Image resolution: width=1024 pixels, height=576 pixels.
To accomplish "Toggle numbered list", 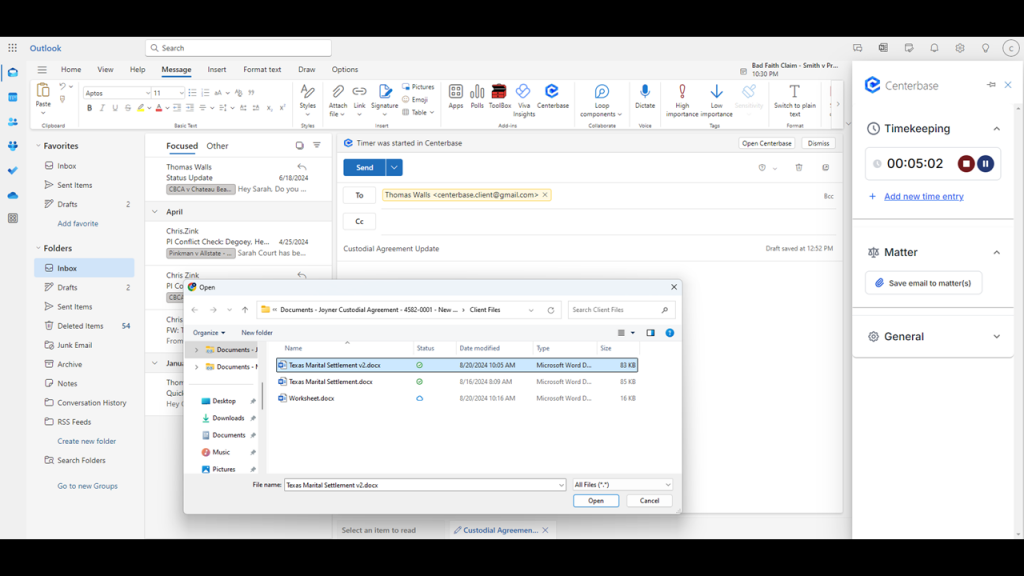I will click(205, 93).
